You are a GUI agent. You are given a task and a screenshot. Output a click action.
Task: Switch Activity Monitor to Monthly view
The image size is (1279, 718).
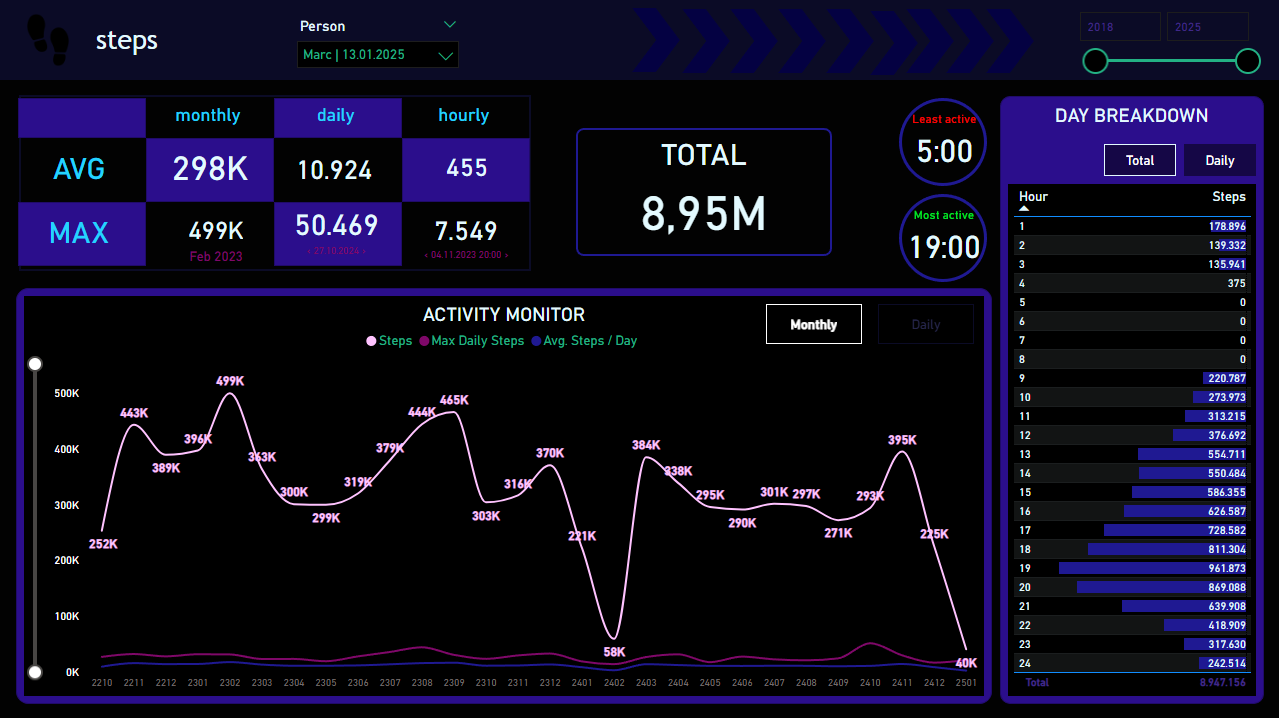coord(813,324)
